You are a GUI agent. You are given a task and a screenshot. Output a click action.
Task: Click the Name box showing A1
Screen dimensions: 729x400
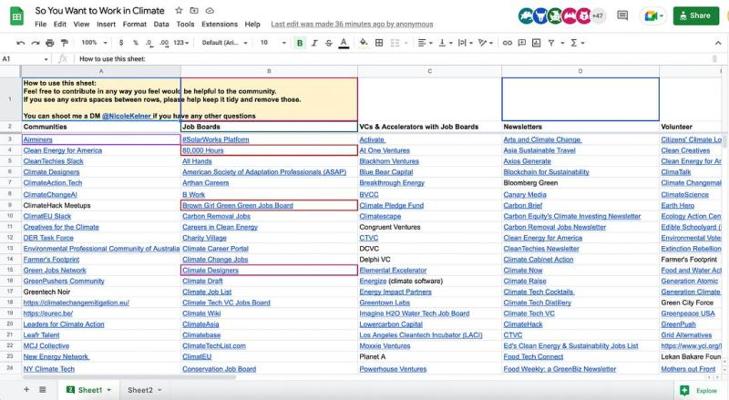[x=25, y=59]
